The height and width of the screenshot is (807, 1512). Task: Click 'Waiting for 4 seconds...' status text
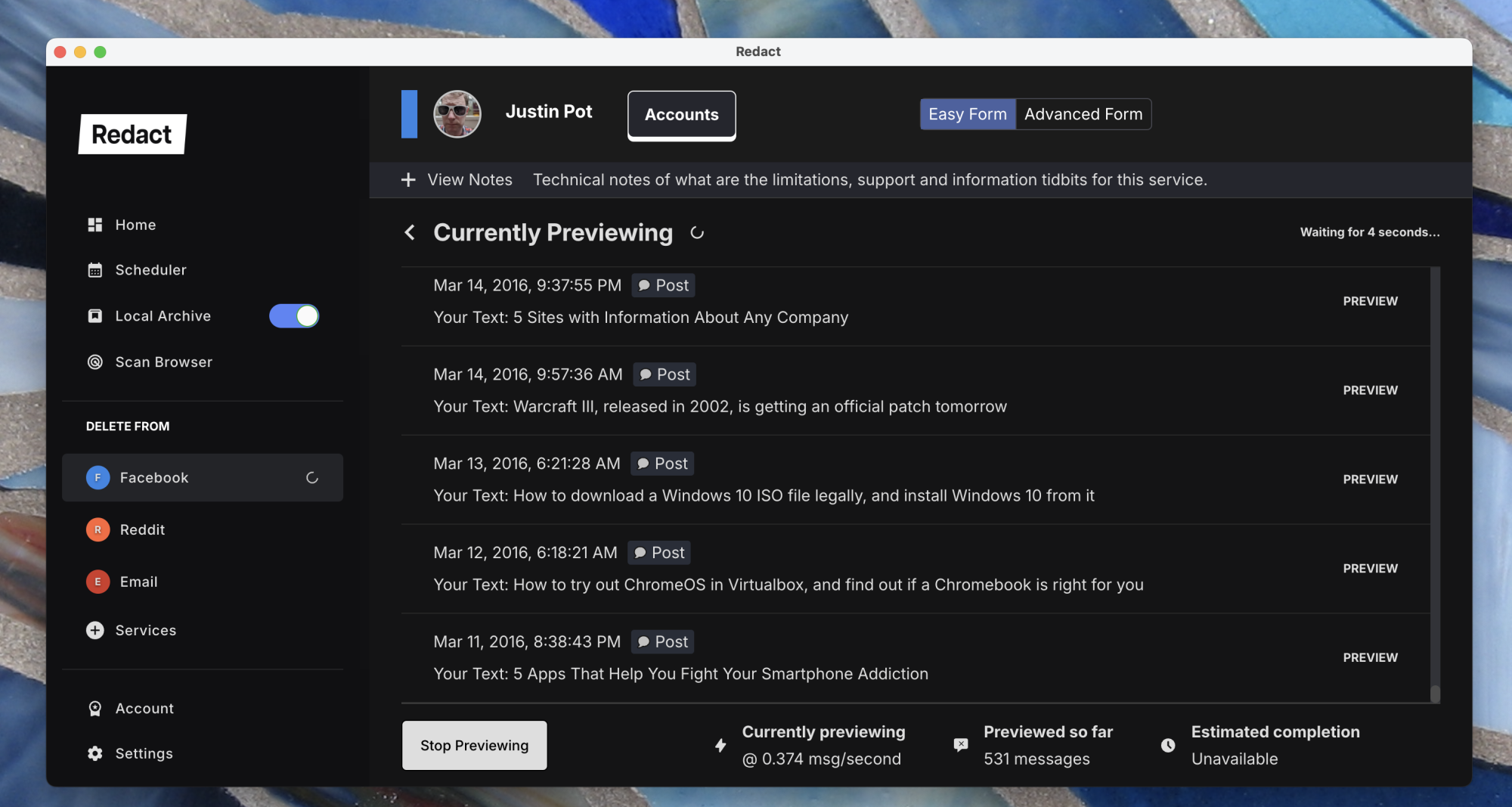coord(1370,232)
